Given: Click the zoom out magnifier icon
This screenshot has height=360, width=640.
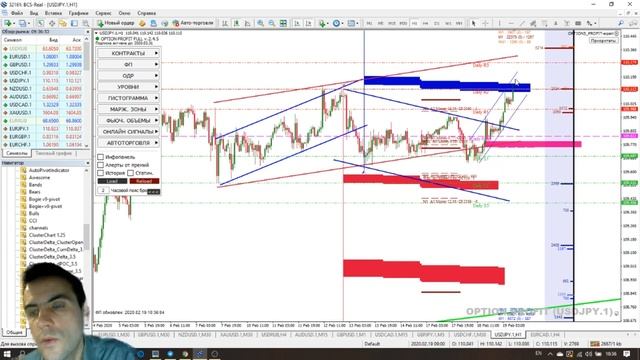Looking at the screenshot, I should coord(271,23).
